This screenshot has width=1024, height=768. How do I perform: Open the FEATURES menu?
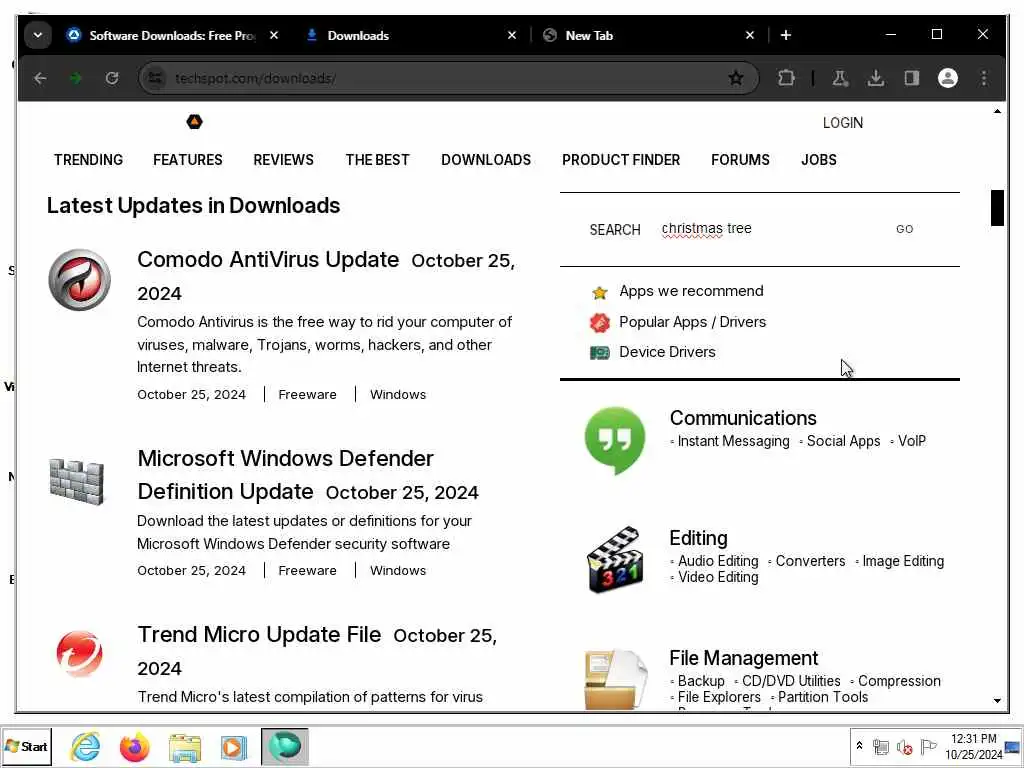coord(187,160)
